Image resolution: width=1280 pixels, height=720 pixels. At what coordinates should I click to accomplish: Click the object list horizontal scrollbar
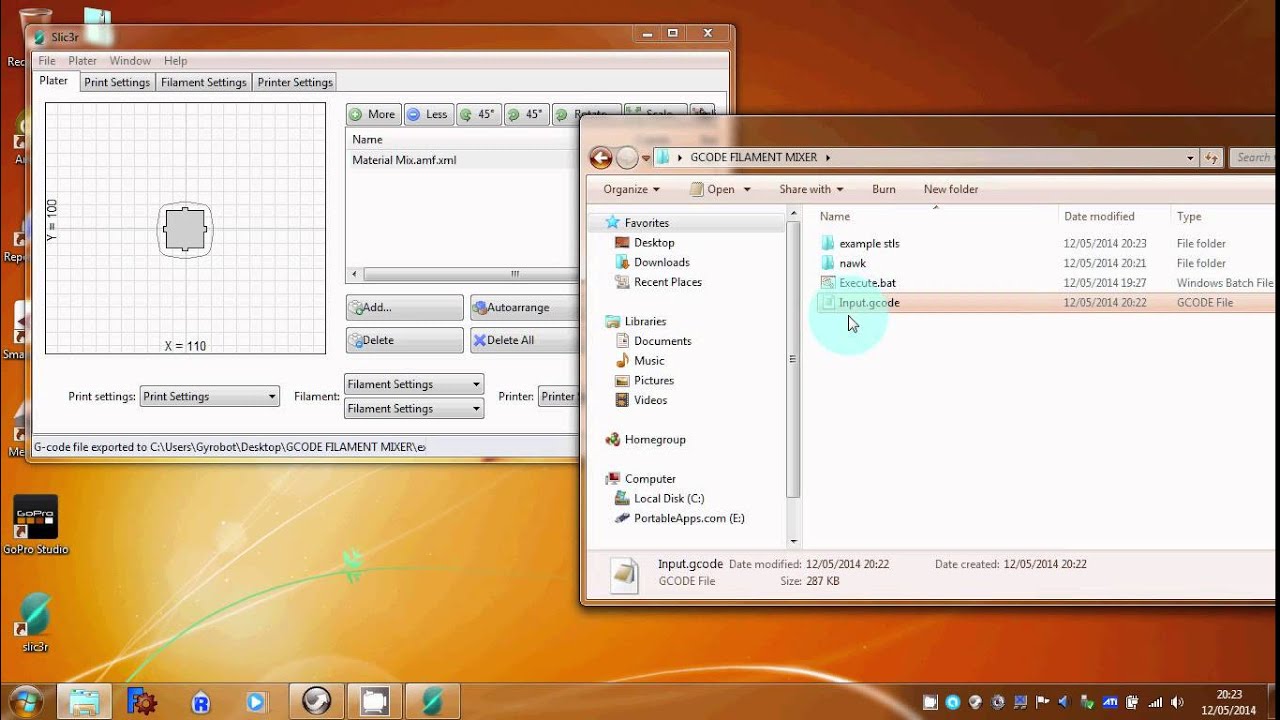coord(460,274)
